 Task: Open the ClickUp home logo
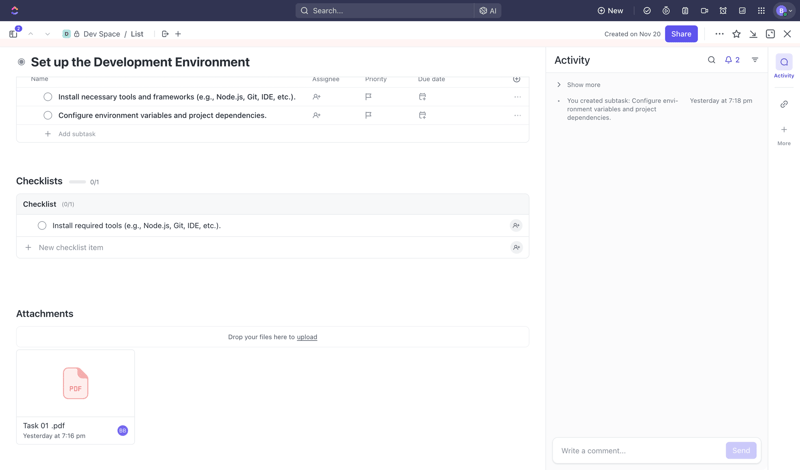pyautogui.click(x=14, y=10)
